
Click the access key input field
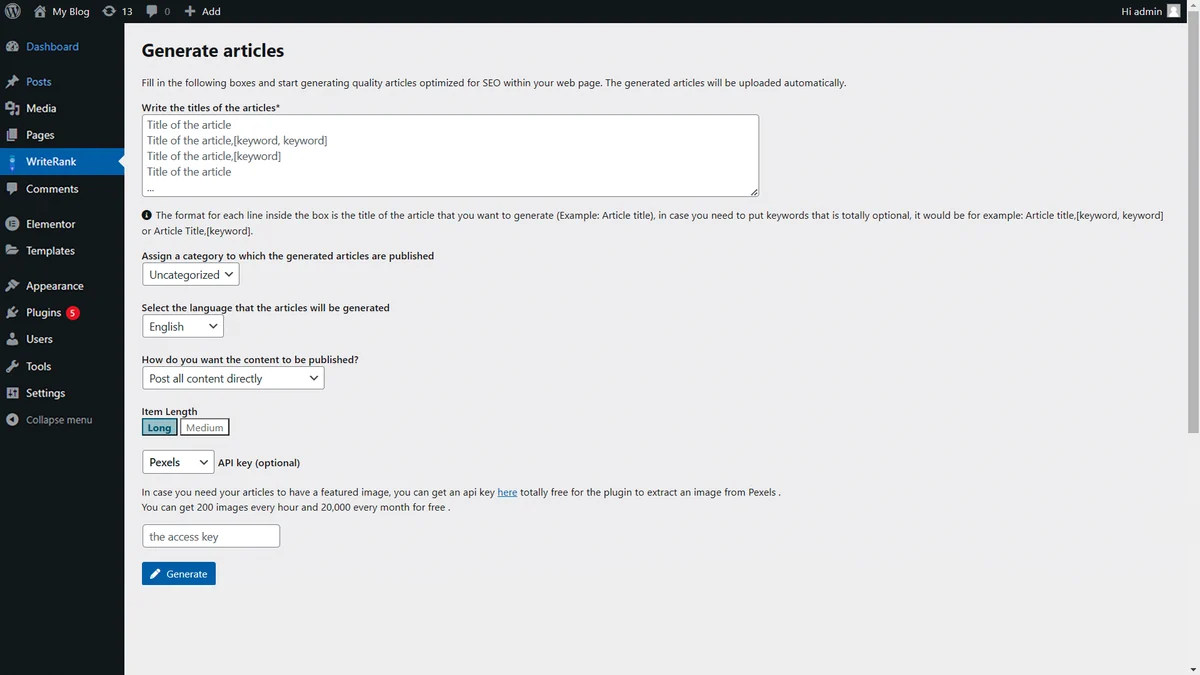(x=211, y=537)
